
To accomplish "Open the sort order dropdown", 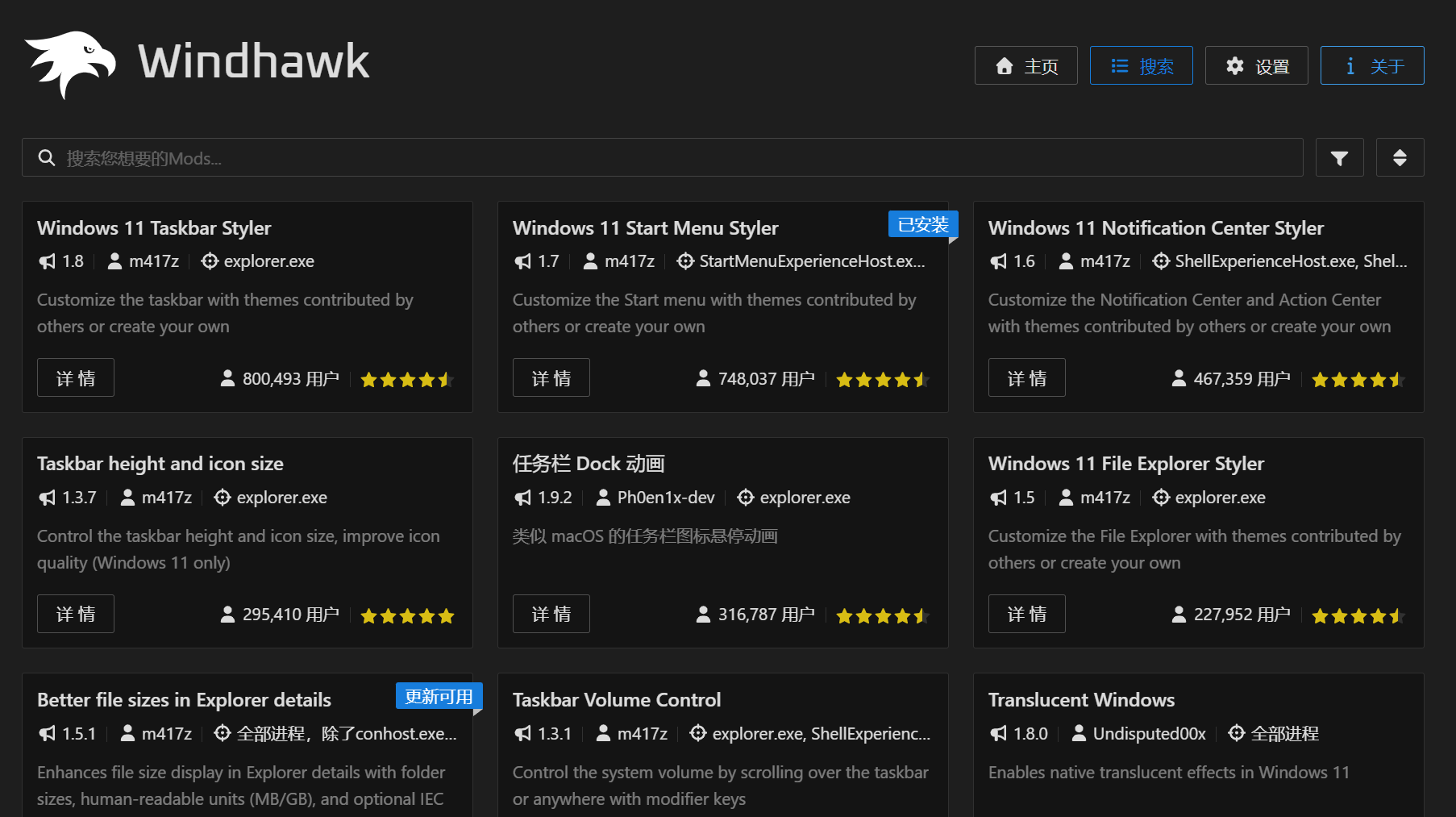I will [x=1400, y=157].
